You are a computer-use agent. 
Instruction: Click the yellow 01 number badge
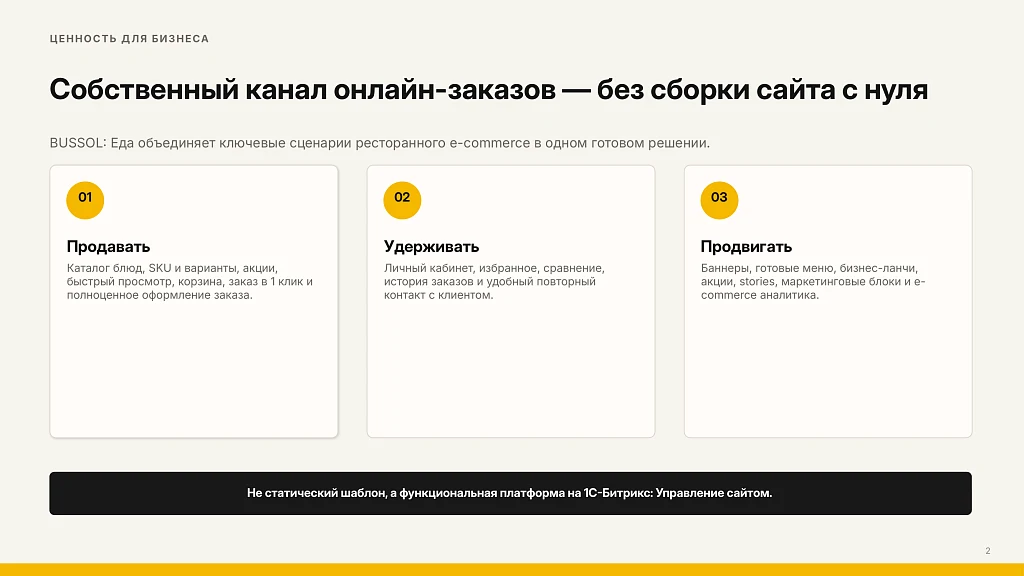[85, 200]
